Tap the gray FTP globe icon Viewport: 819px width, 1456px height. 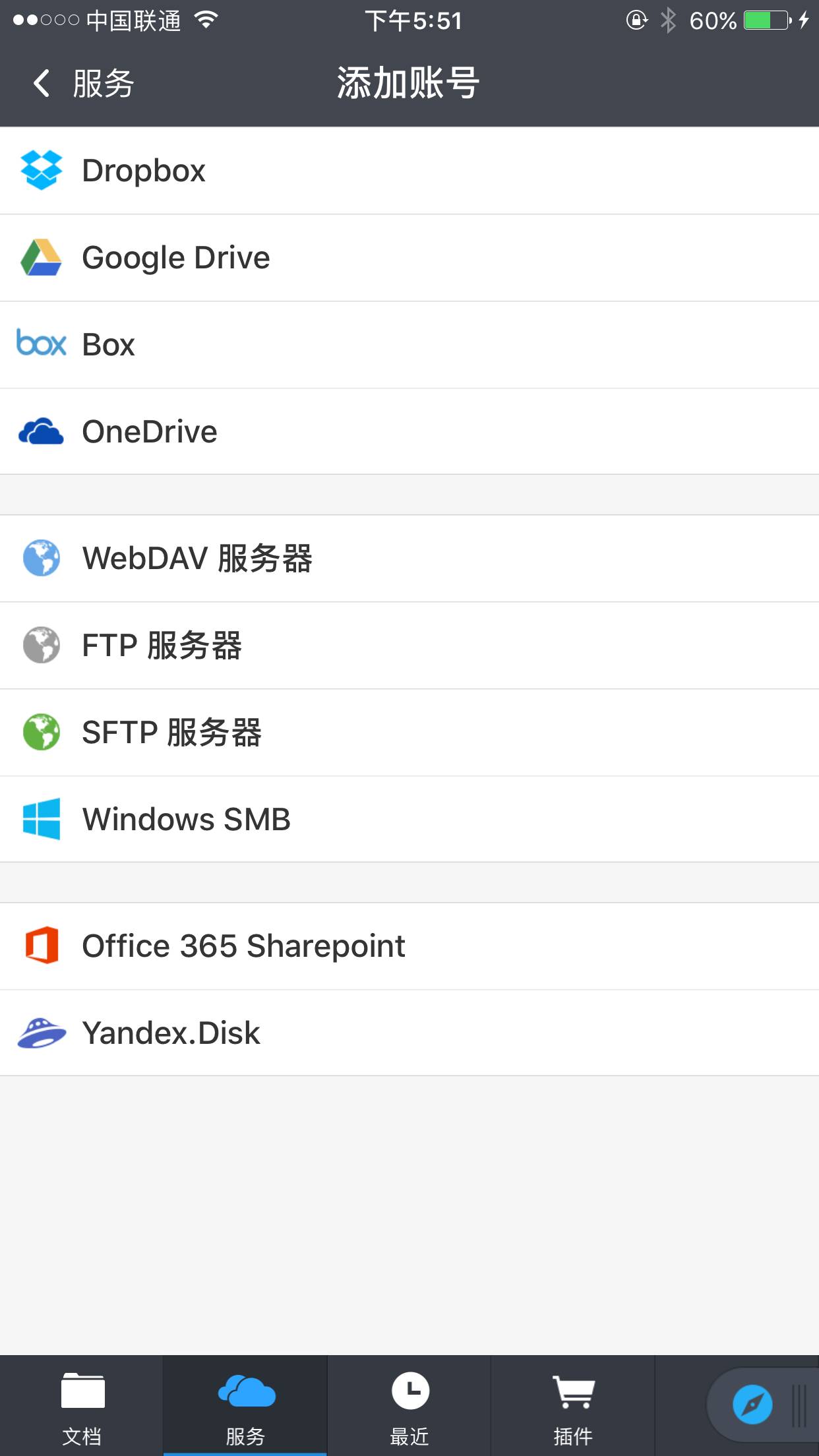pyautogui.click(x=42, y=645)
